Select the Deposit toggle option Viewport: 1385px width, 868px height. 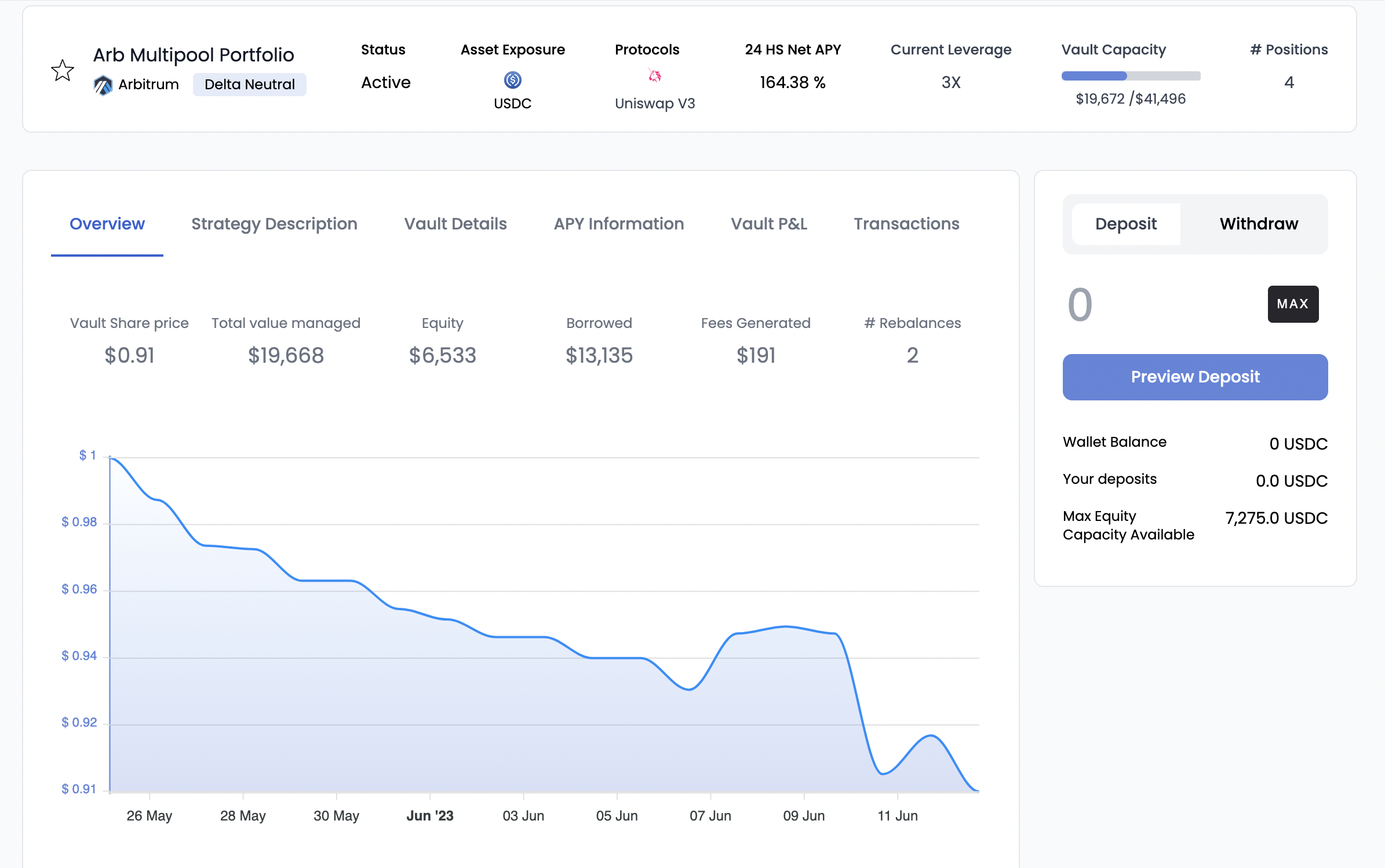coord(1125,224)
